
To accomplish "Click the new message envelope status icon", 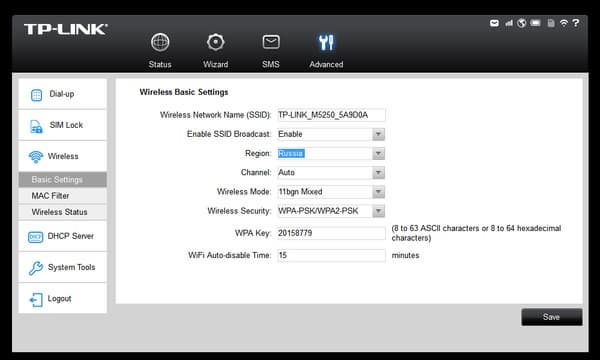I will pos(494,23).
